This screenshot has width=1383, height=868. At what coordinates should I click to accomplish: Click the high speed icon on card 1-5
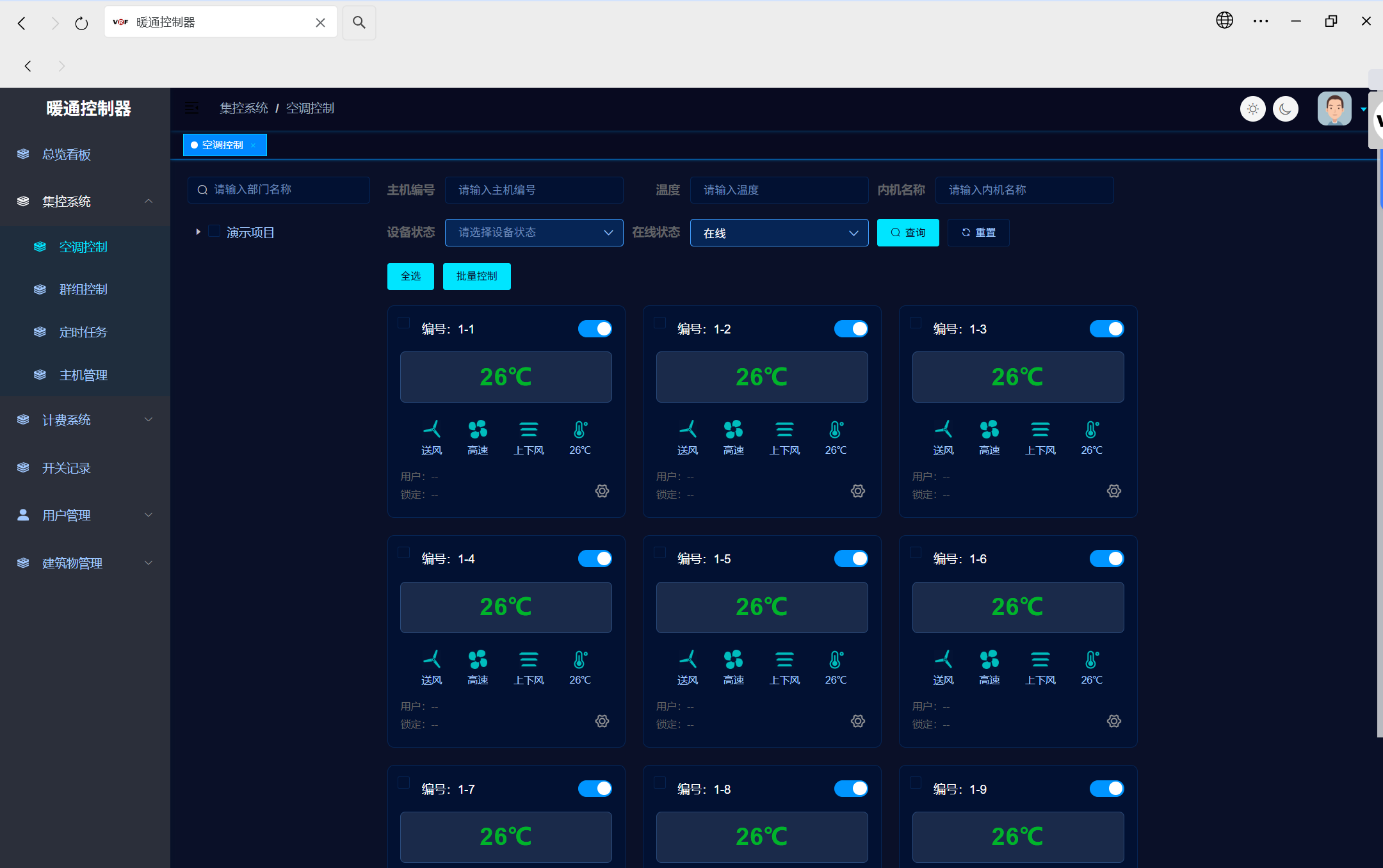click(x=734, y=659)
